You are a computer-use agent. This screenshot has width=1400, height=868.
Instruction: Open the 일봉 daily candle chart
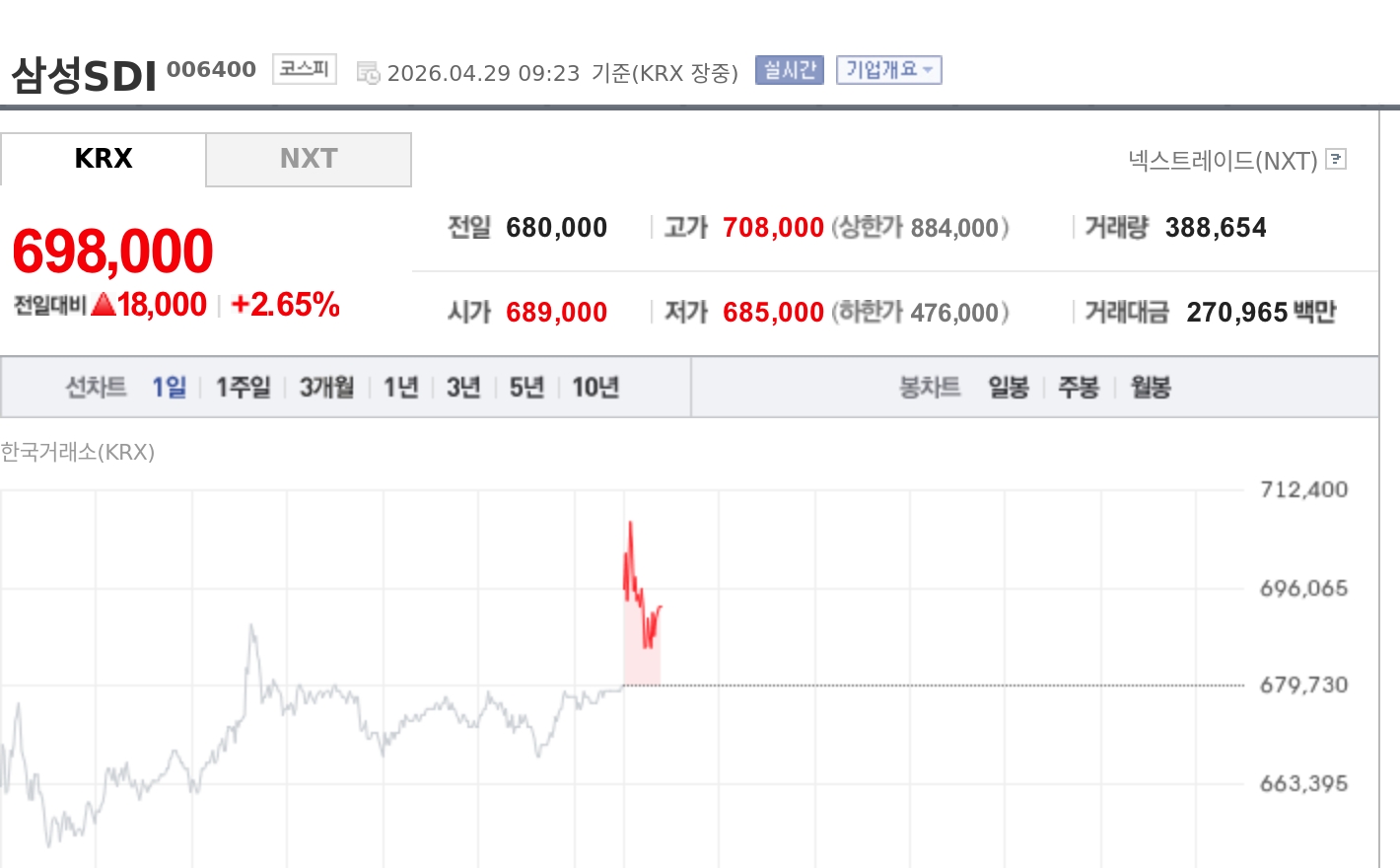[1009, 388]
